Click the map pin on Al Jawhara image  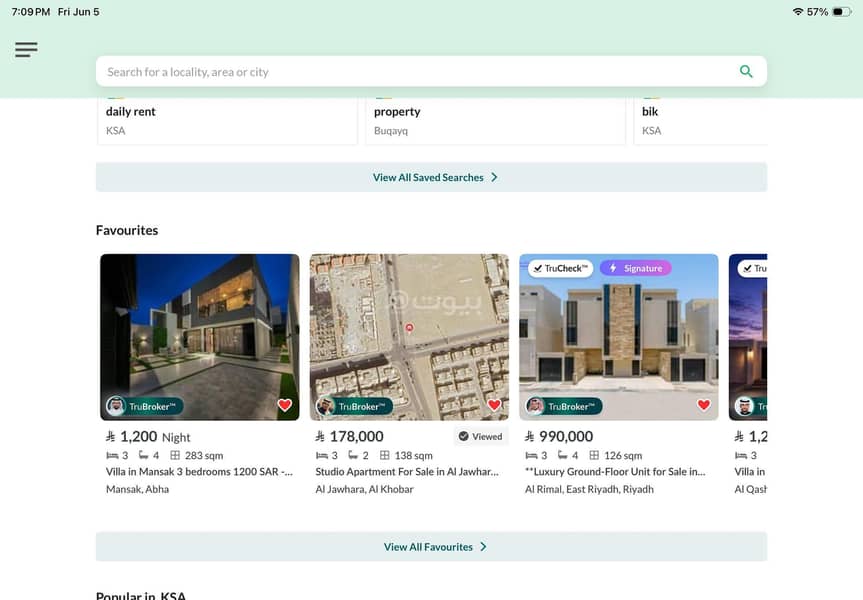pyautogui.click(x=409, y=328)
